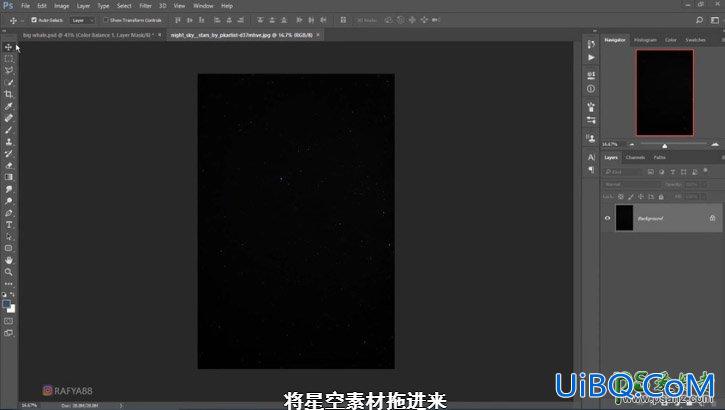Select the Blur tool
Viewport: 725px width, 410px height.
click(x=8, y=189)
